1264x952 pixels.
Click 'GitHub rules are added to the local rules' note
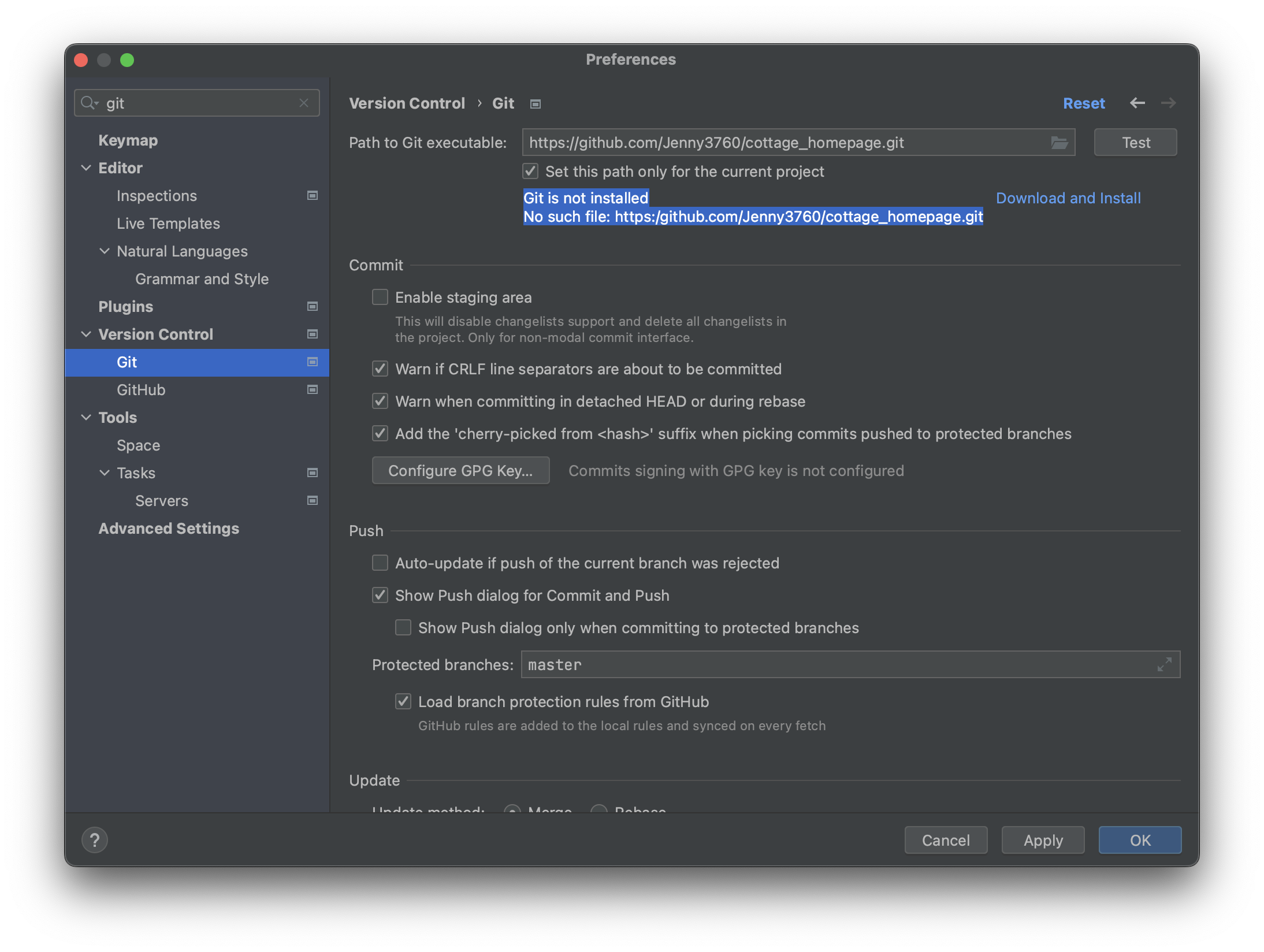coord(622,726)
